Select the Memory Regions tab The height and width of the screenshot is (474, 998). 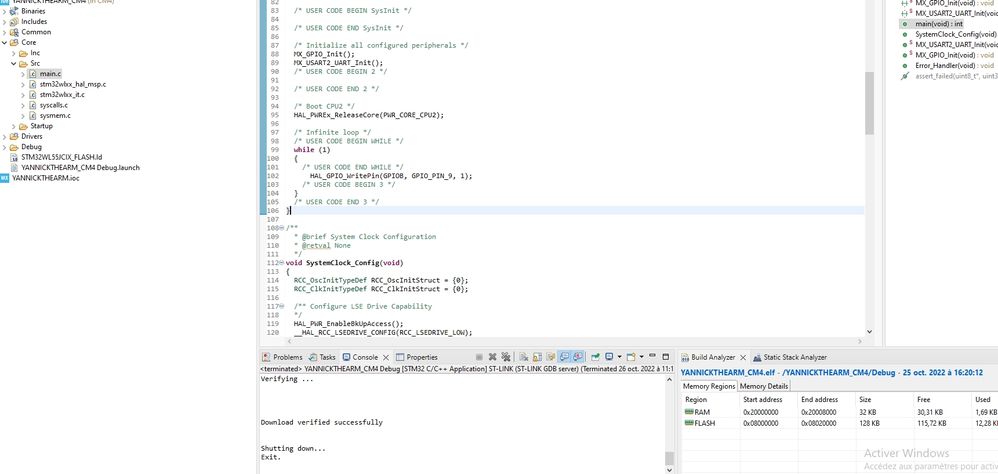pyautogui.click(x=709, y=386)
